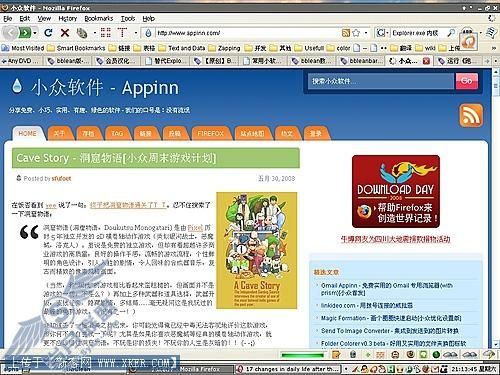500x375 pixels.
Task: Focus the address bar URL field
Action: pos(247,33)
